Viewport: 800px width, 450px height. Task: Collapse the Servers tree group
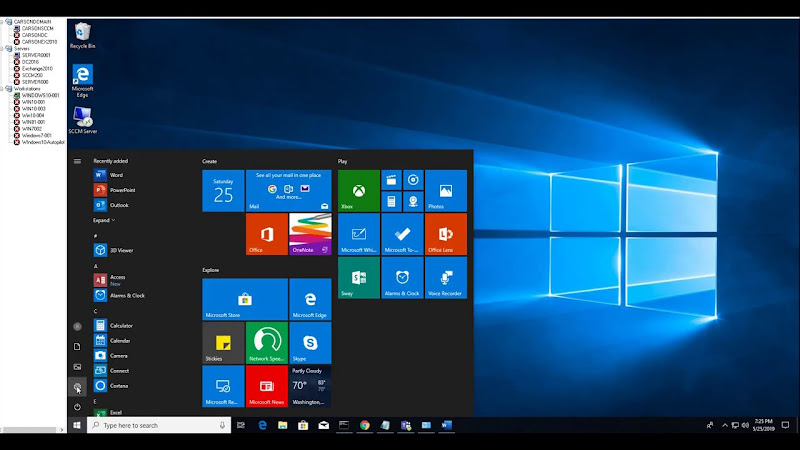[x=2, y=48]
